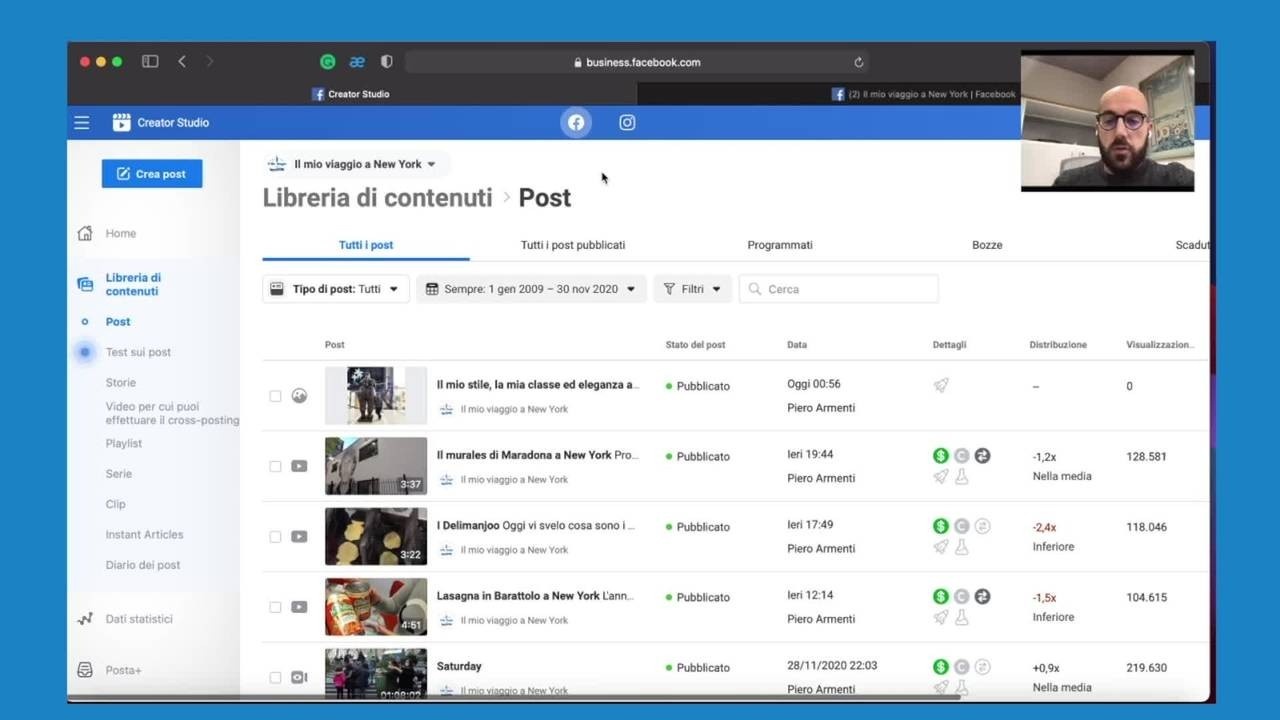
Task: Click the privacy shield icon in Safari
Action: (387, 62)
